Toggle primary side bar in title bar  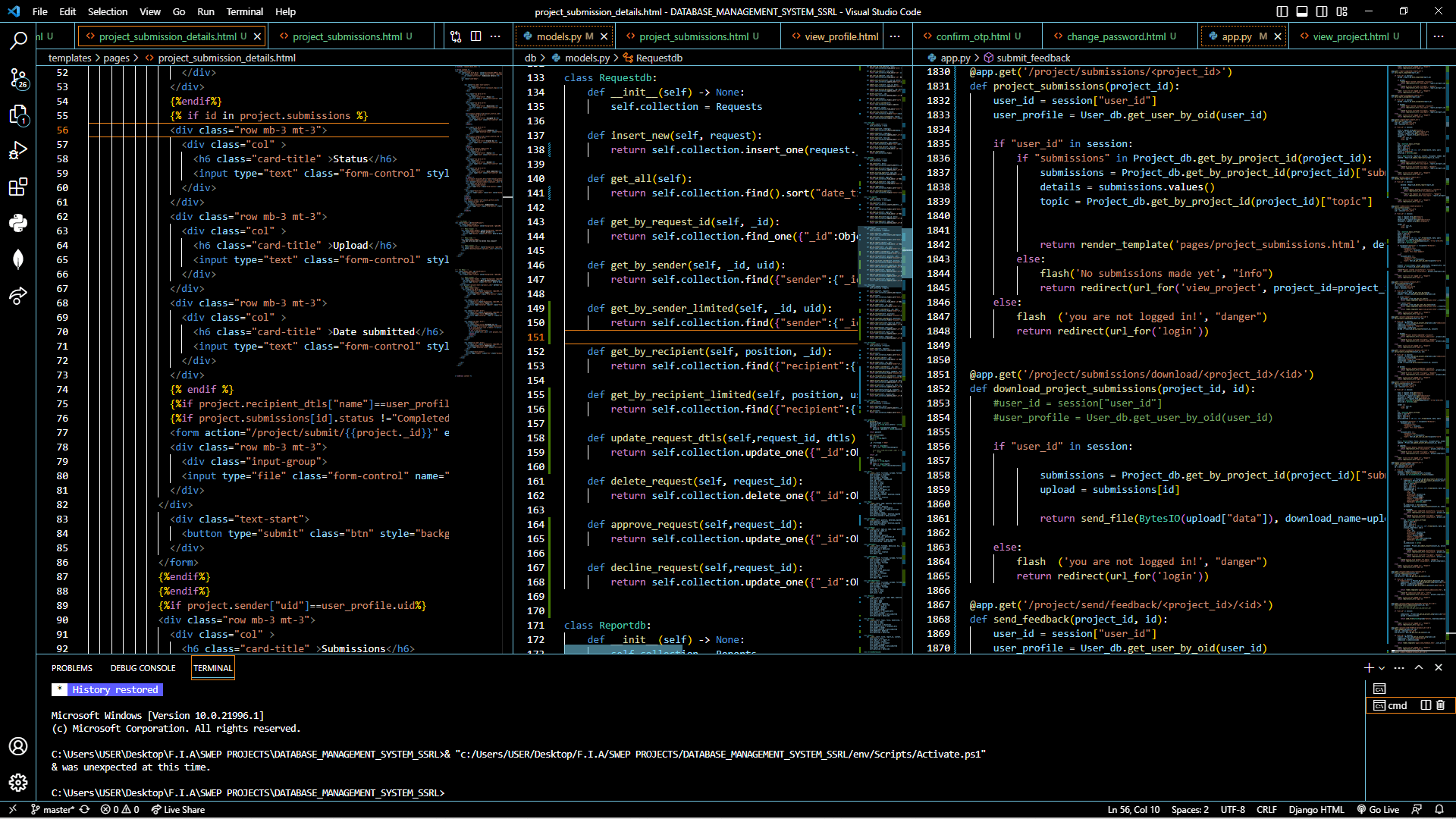tap(1282, 11)
